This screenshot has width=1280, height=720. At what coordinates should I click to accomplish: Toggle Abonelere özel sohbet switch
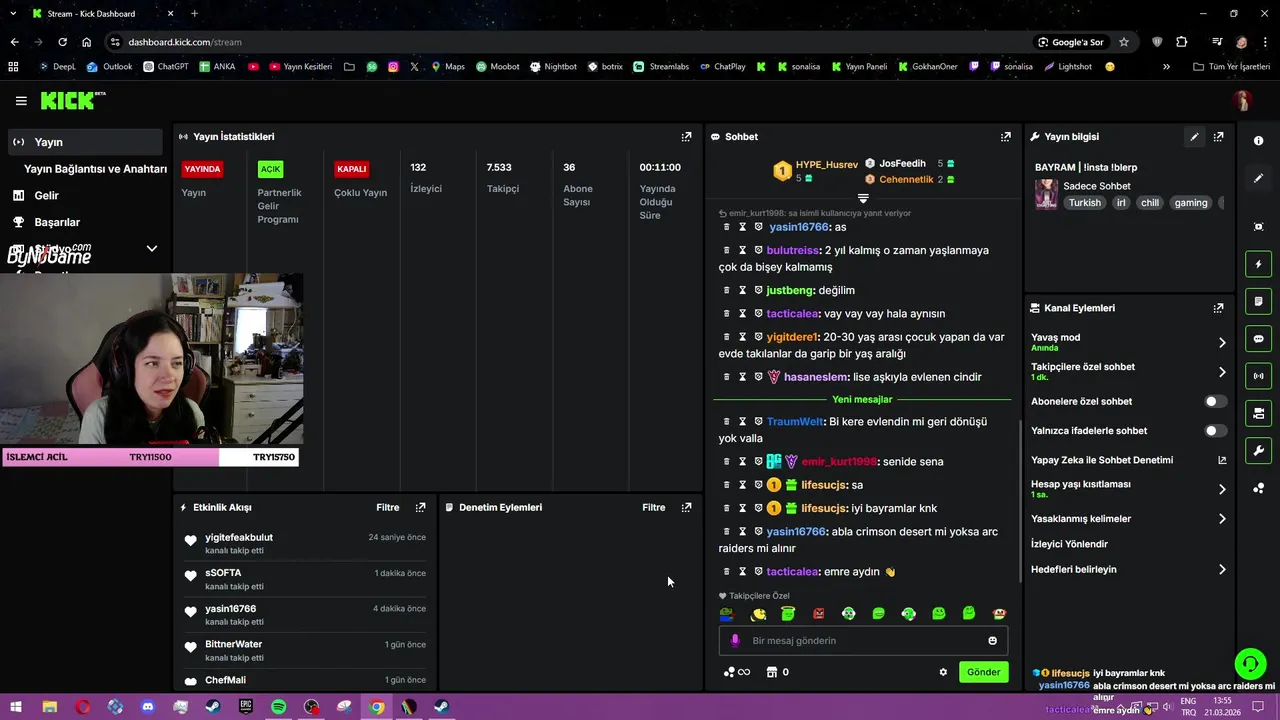tap(1215, 402)
